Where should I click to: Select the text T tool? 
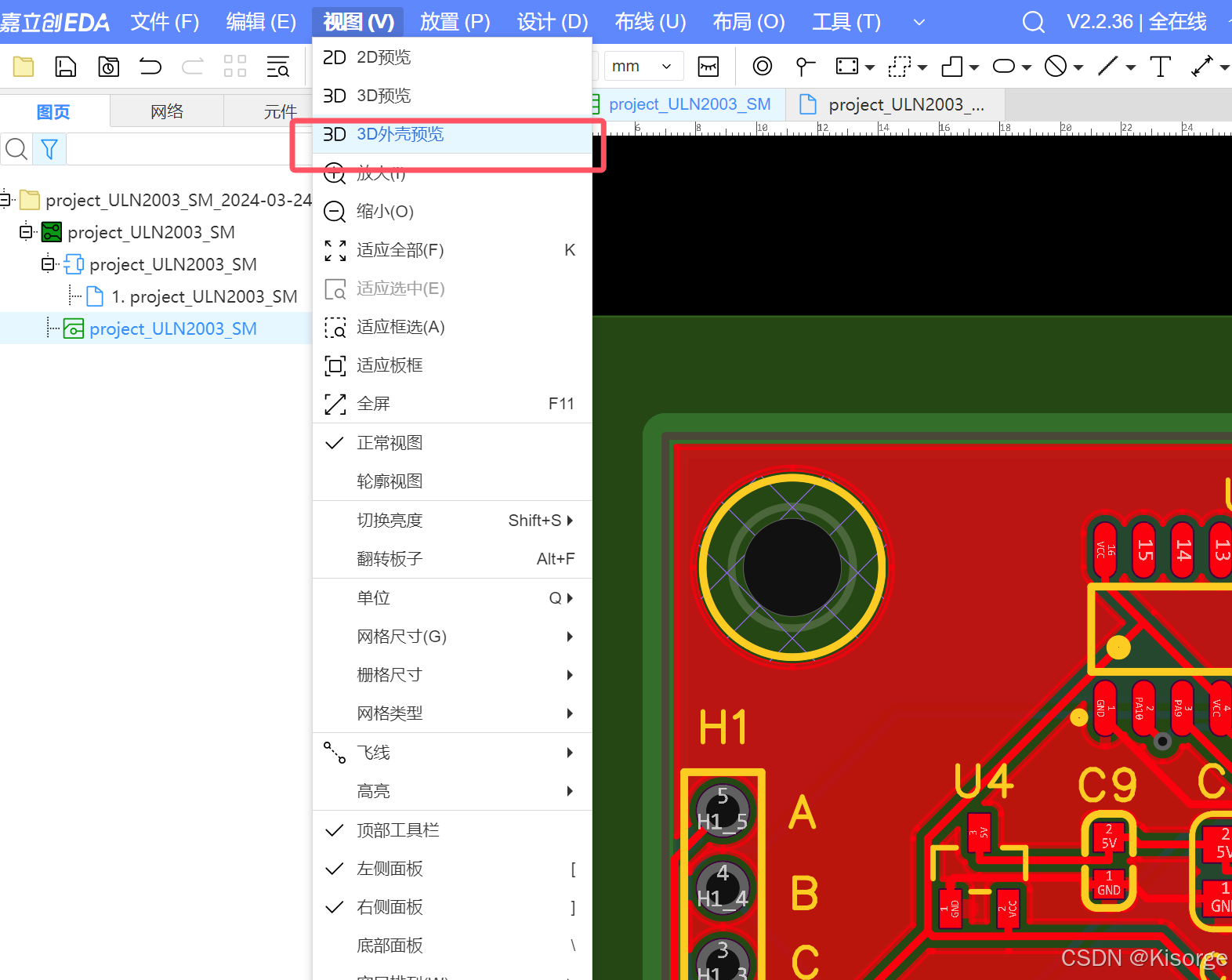(x=1160, y=67)
